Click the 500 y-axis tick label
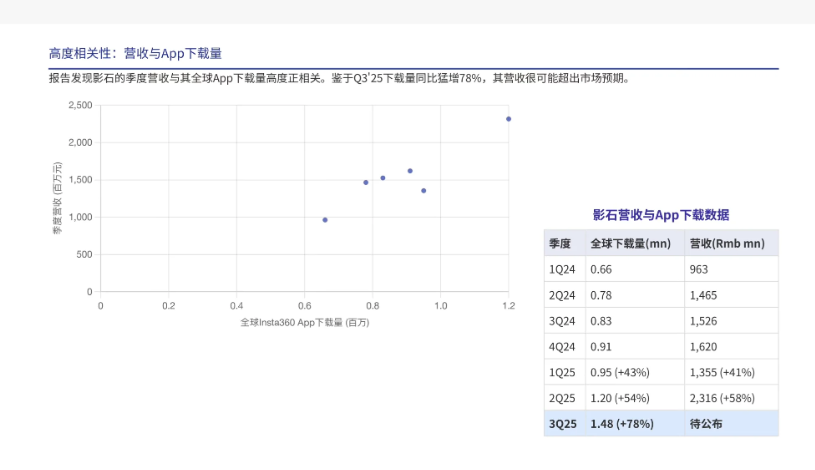This screenshot has width=815, height=470. pos(84,255)
